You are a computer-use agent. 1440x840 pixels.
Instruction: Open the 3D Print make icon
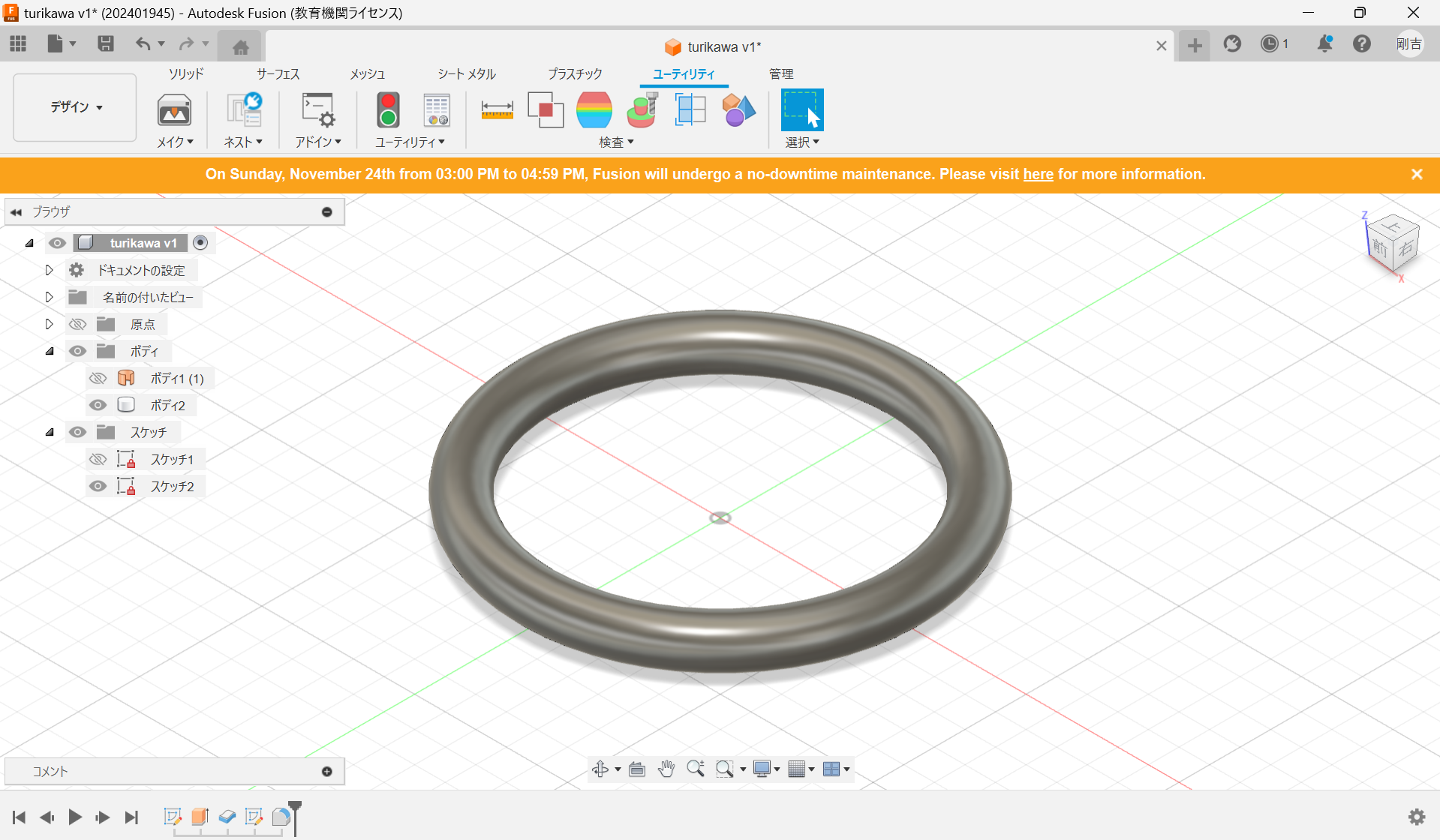pos(174,110)
